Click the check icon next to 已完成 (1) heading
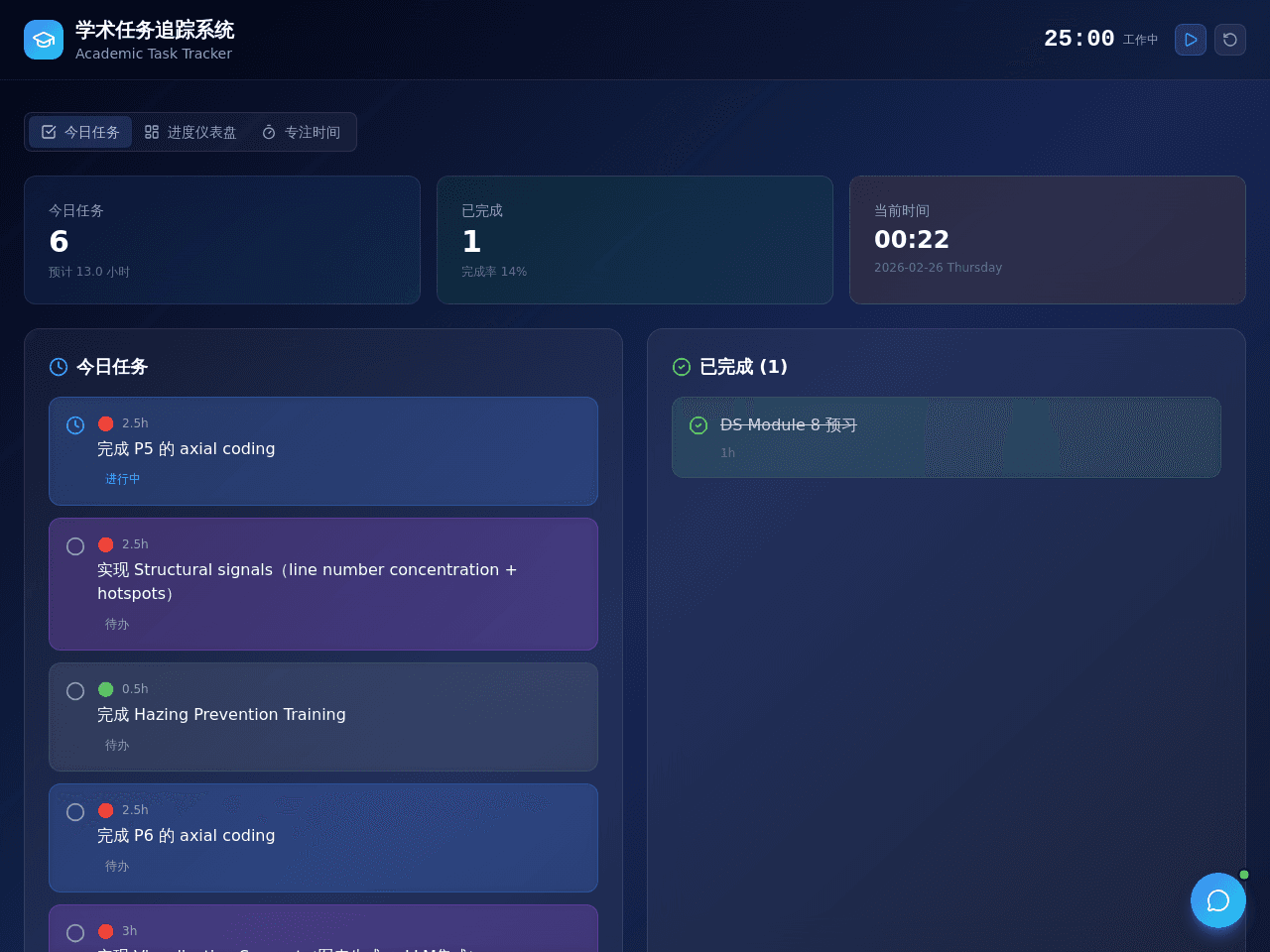This screenshot has width=1270, height=952. point(682,367)
